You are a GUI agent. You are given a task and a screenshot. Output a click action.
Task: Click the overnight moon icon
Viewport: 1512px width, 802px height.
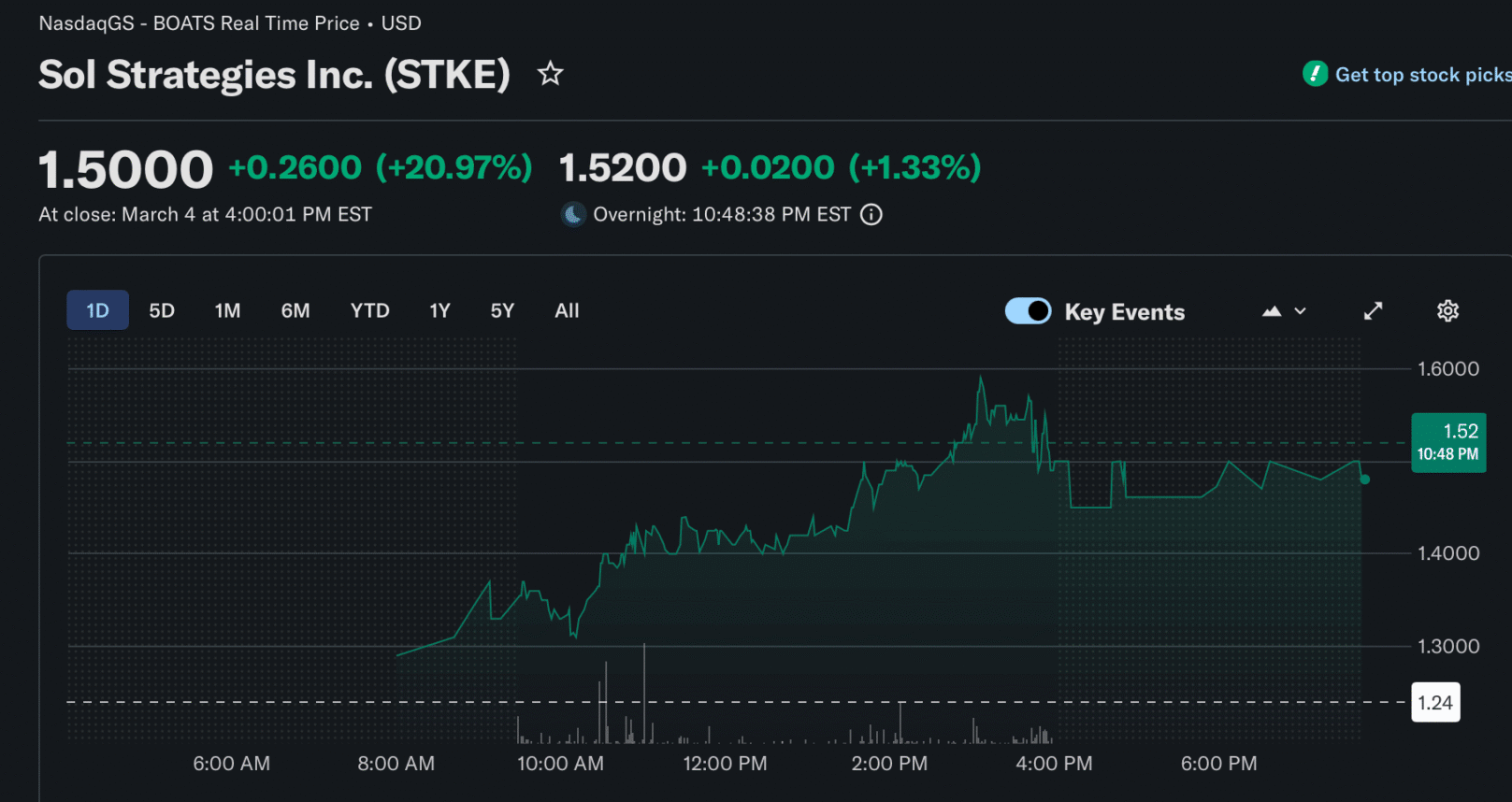[573, 215]
